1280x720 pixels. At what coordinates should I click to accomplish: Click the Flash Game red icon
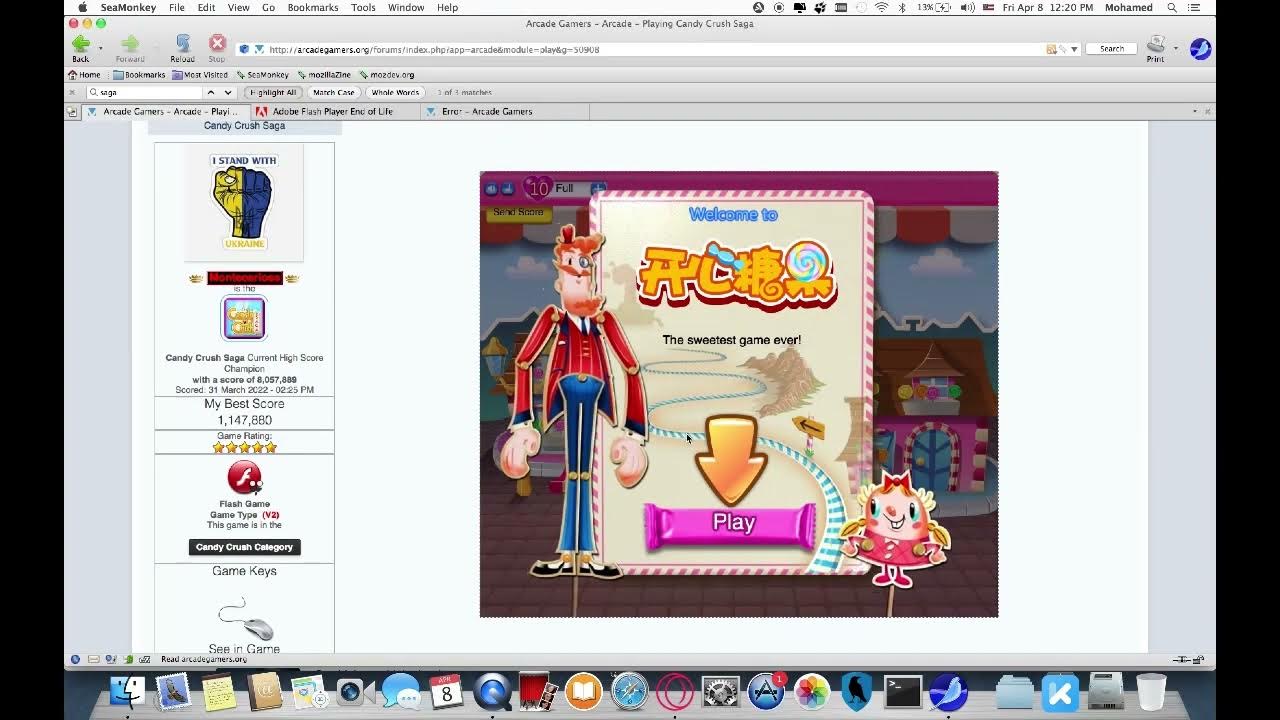(x=244, y=478)
